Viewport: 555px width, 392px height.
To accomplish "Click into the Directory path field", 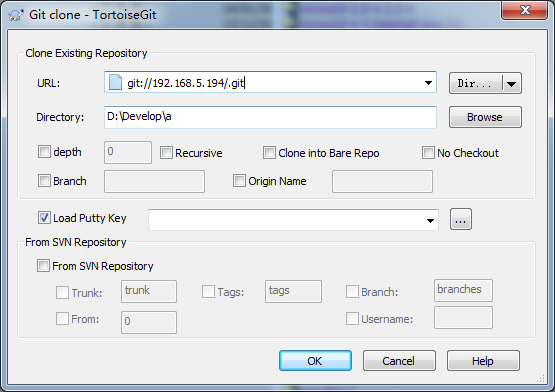I will point(270,117).
